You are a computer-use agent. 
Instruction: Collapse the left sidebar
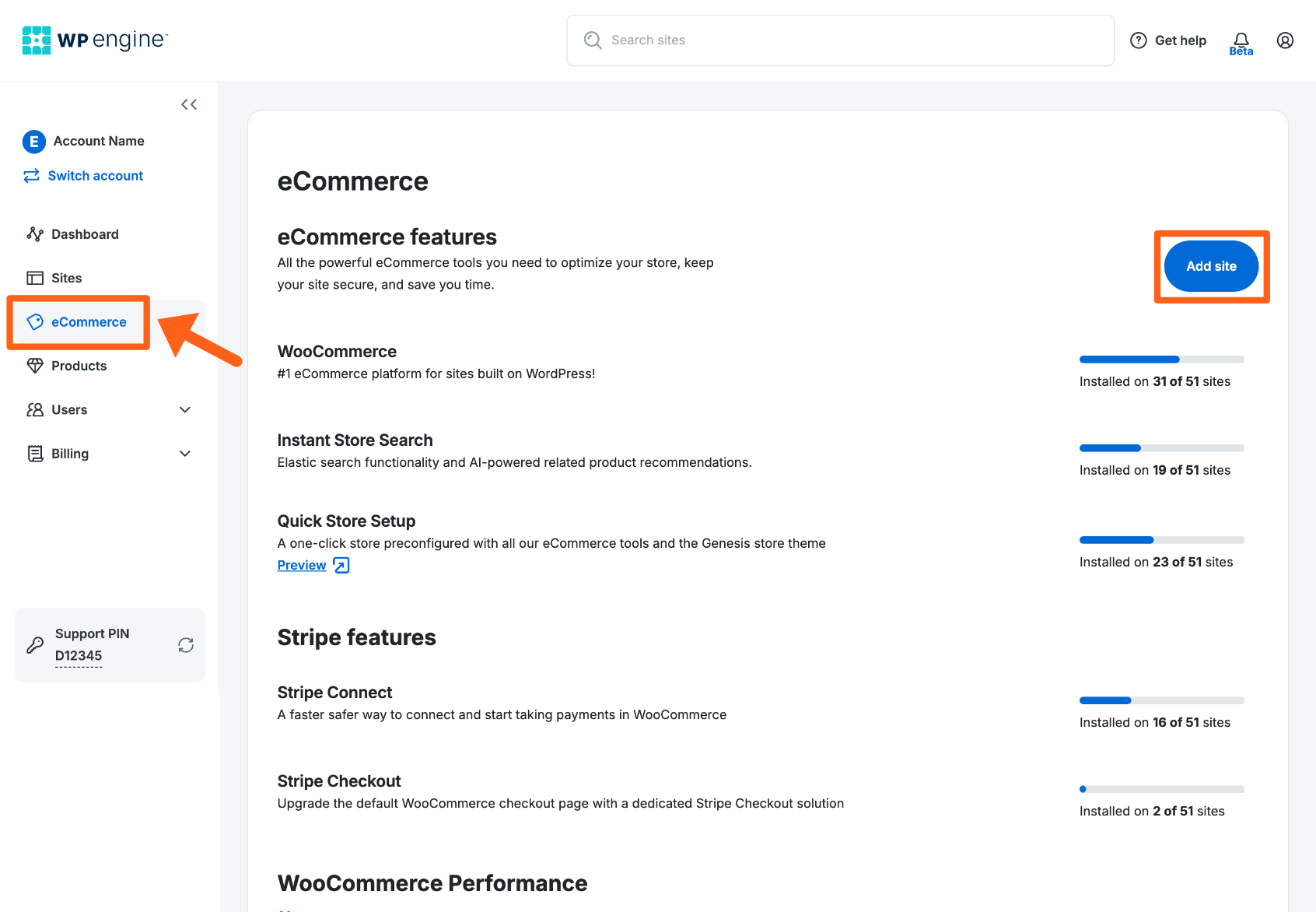coord(188,103)
